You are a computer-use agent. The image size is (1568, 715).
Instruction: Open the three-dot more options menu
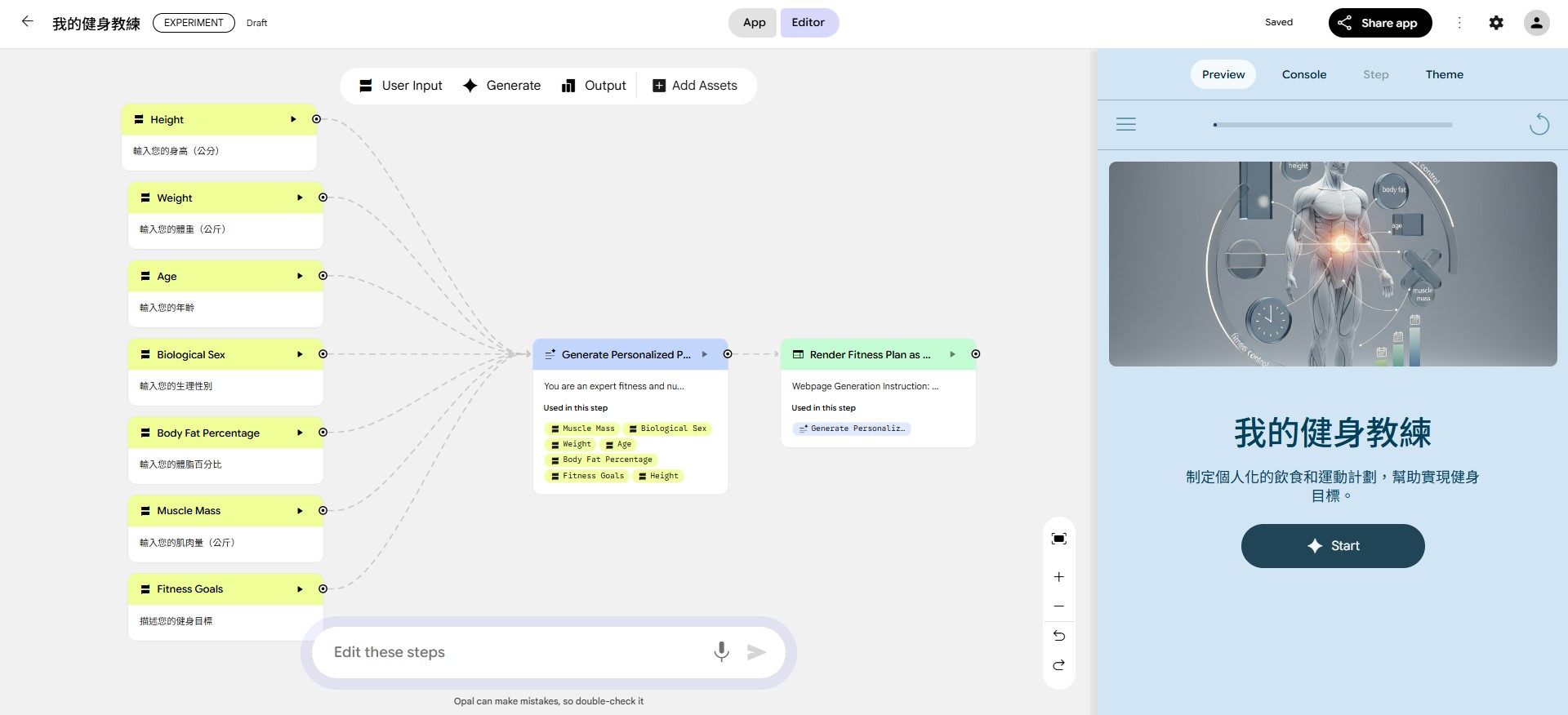click(1459, 23)
